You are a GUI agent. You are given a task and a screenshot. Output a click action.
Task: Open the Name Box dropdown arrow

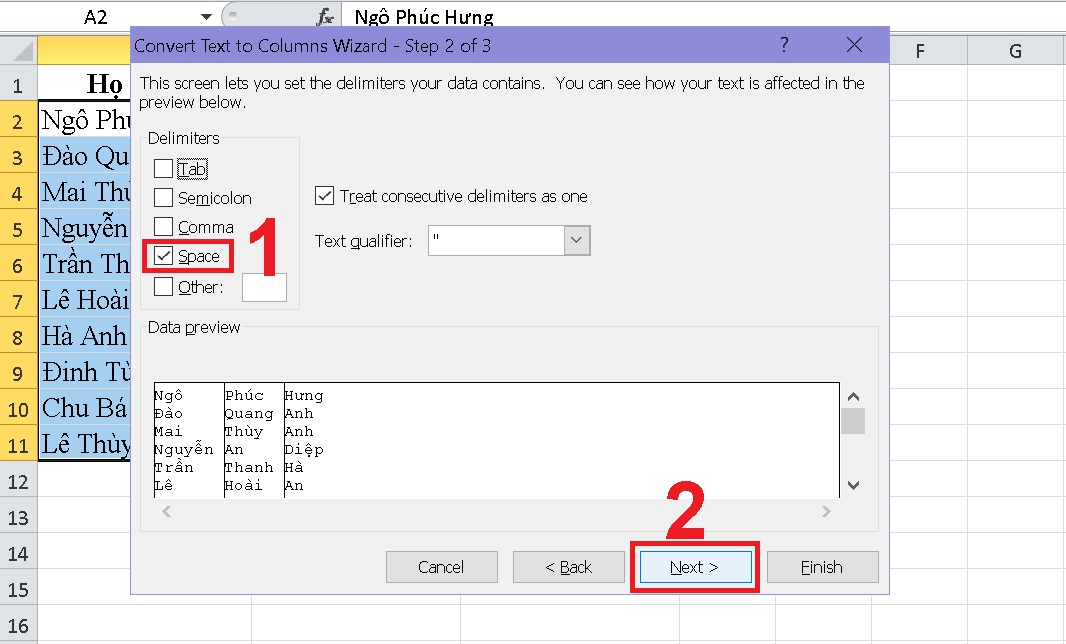[206, 16]
